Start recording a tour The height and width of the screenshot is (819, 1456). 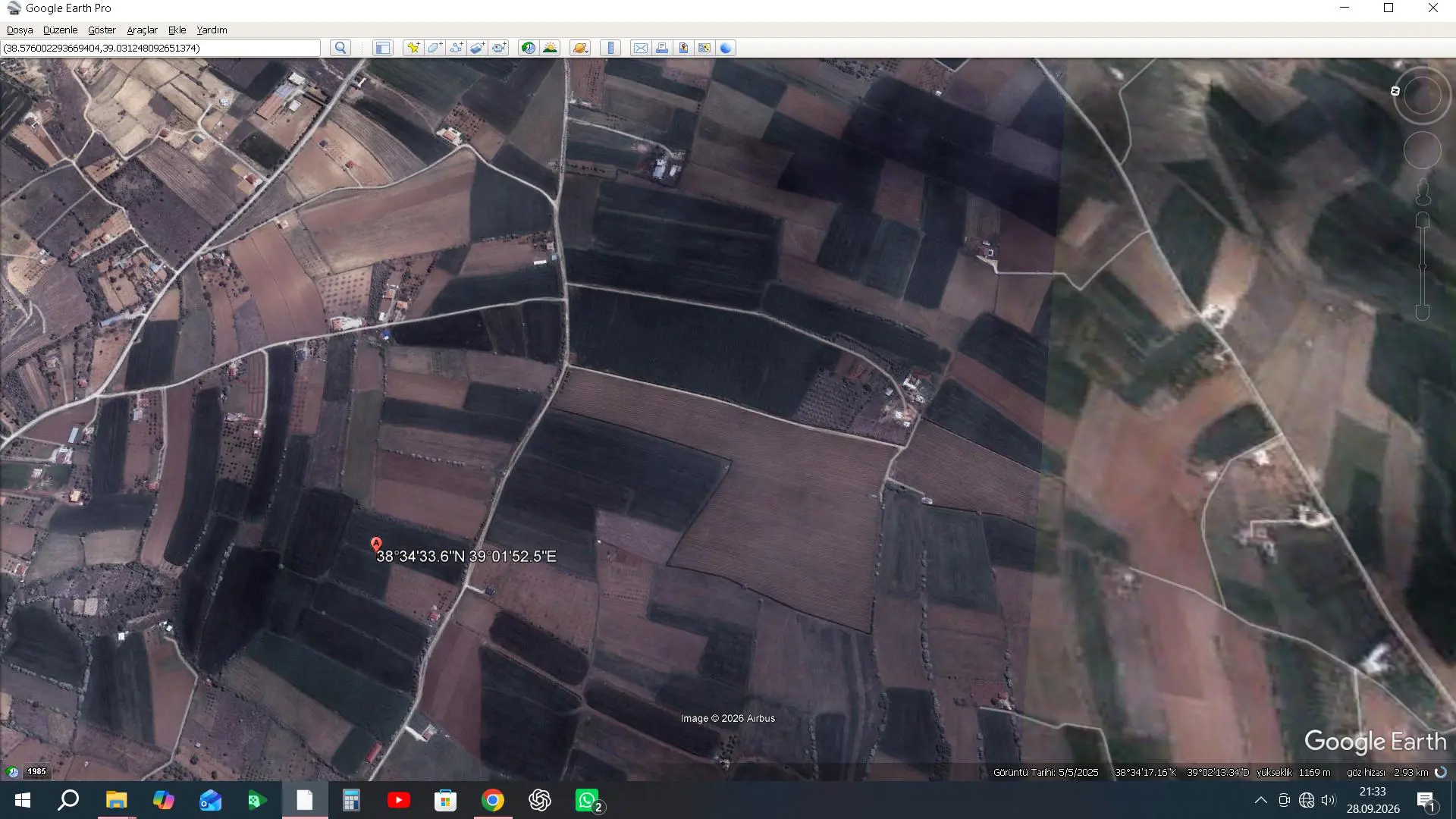pyautogui.click(x=499, y=48)
